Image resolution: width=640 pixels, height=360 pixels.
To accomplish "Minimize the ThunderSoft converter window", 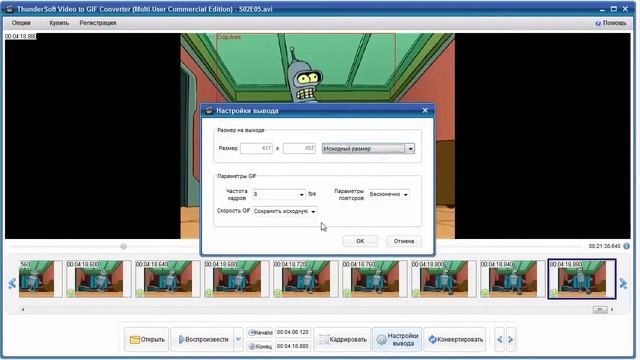I will point(602,9).
